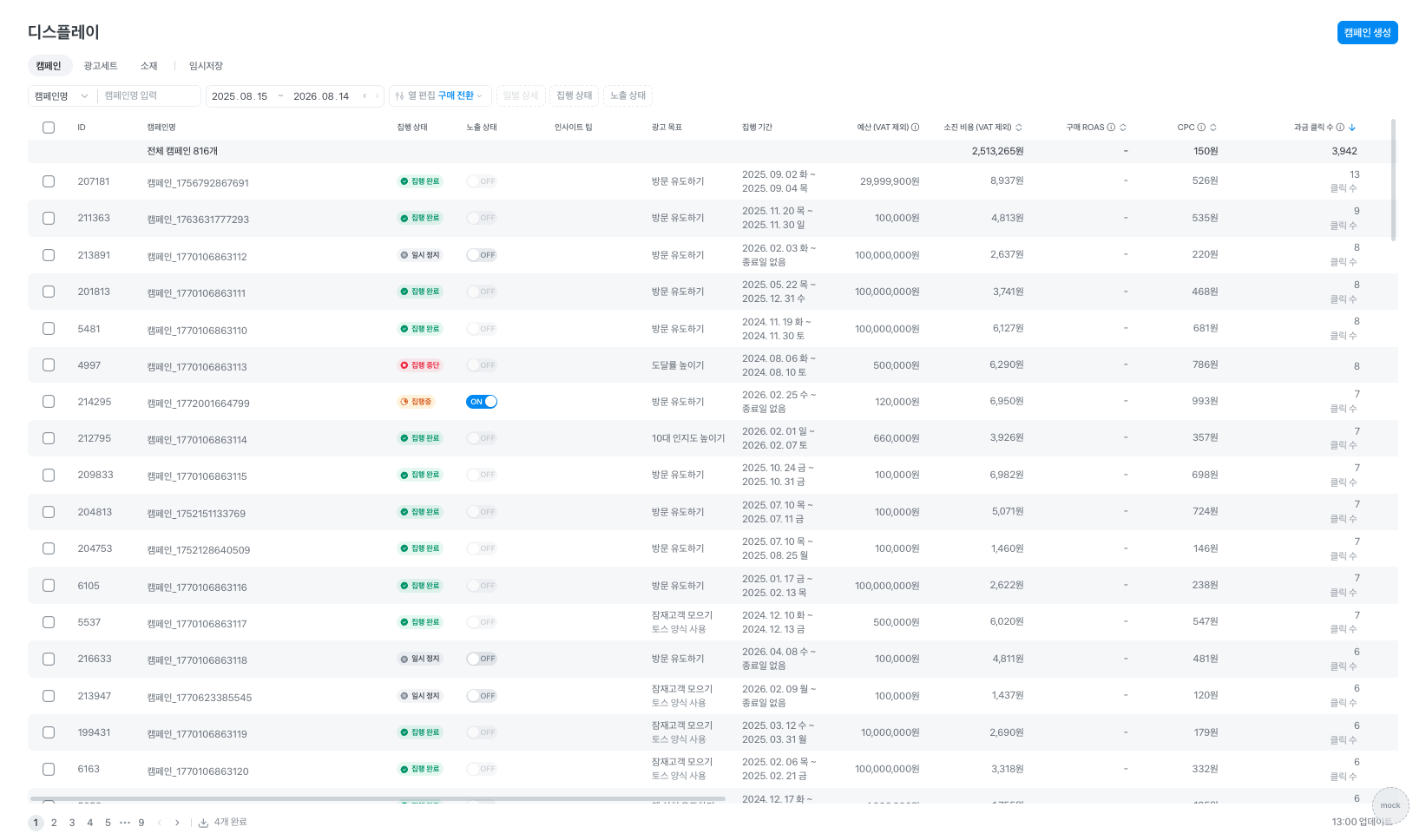Click the 13:00 업데이트 timestamp

click(1362, 823)
